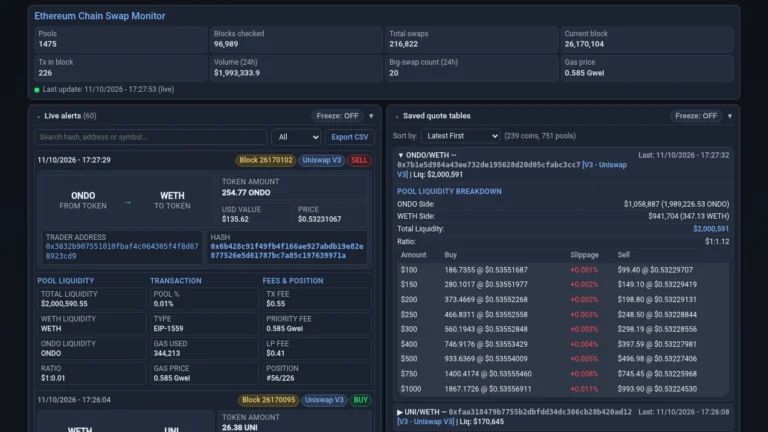Click WETH Side $941,704 value
Viewport: 768px width, 432px height.
(x=689, y=216)
